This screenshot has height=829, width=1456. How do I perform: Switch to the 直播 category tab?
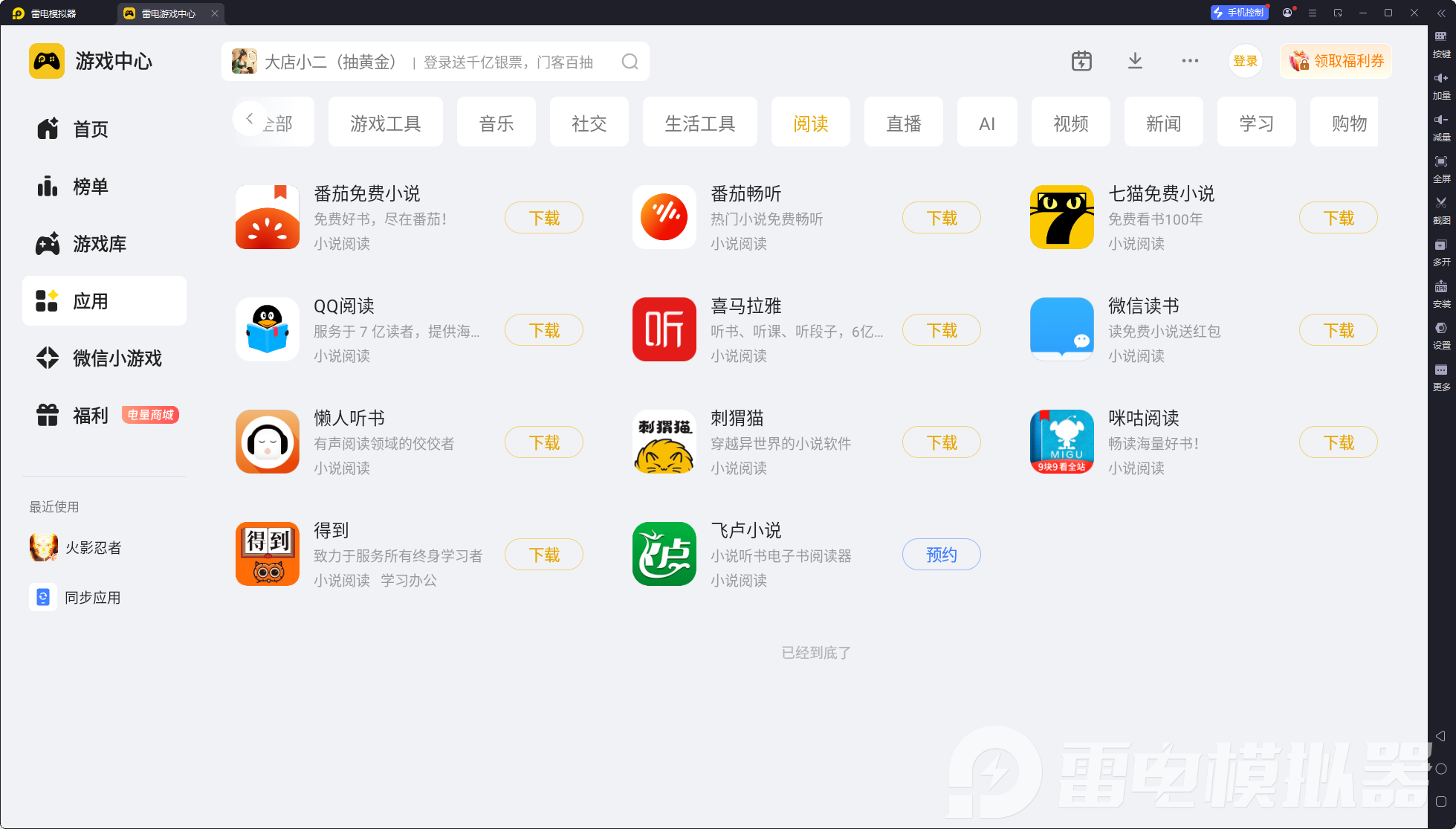coord(904,122)
